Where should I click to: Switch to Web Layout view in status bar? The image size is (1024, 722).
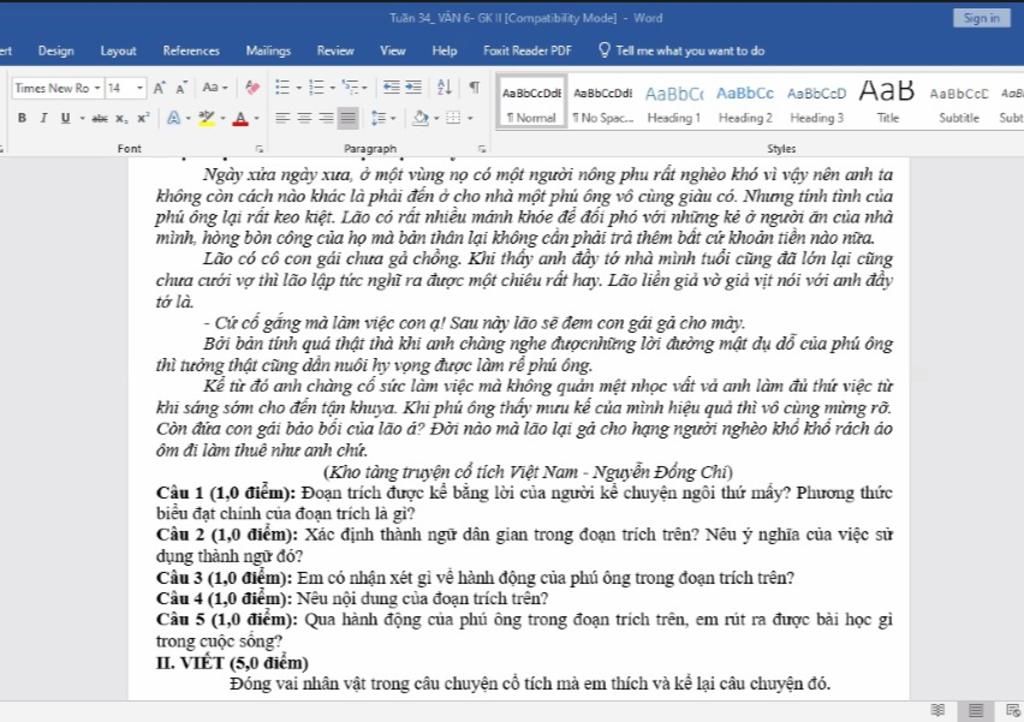(1013, 710)
